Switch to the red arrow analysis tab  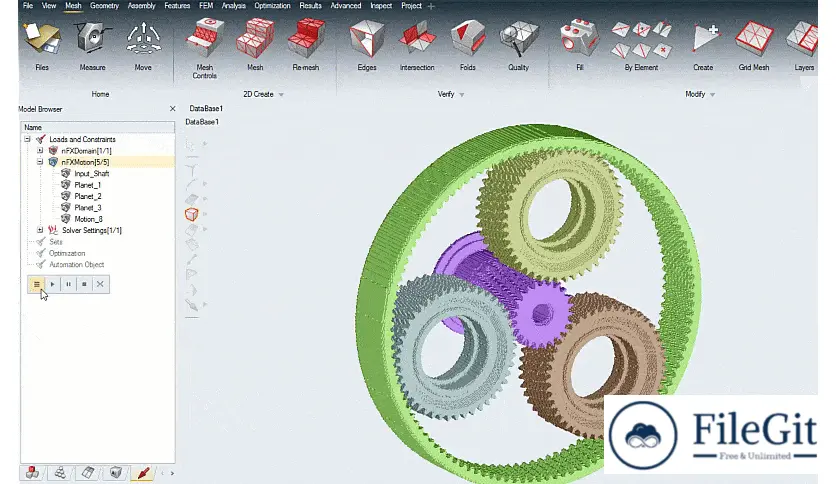143,472
